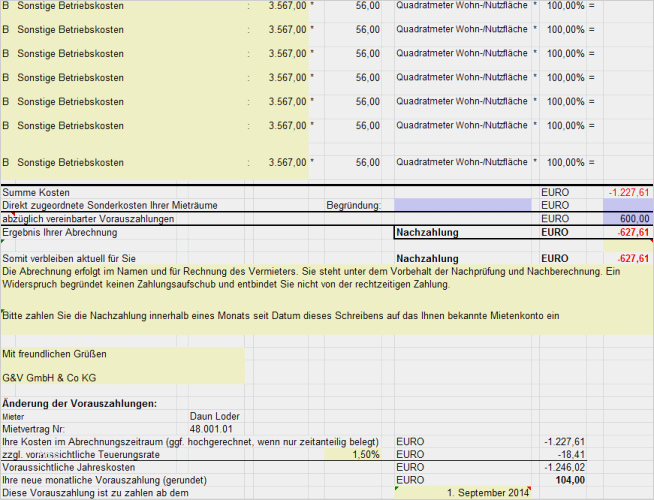The height and width of the screenshot is (500, 654).
Task: Click the 1. September 2014 date cell
Action: 463,492
